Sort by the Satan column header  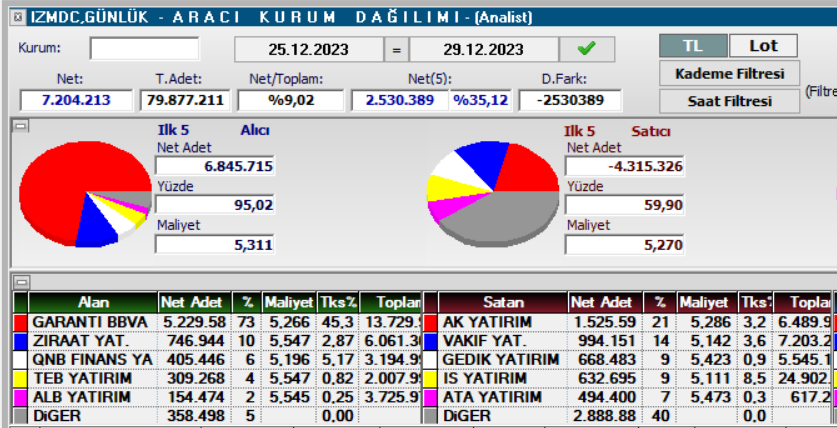(503, 303)
